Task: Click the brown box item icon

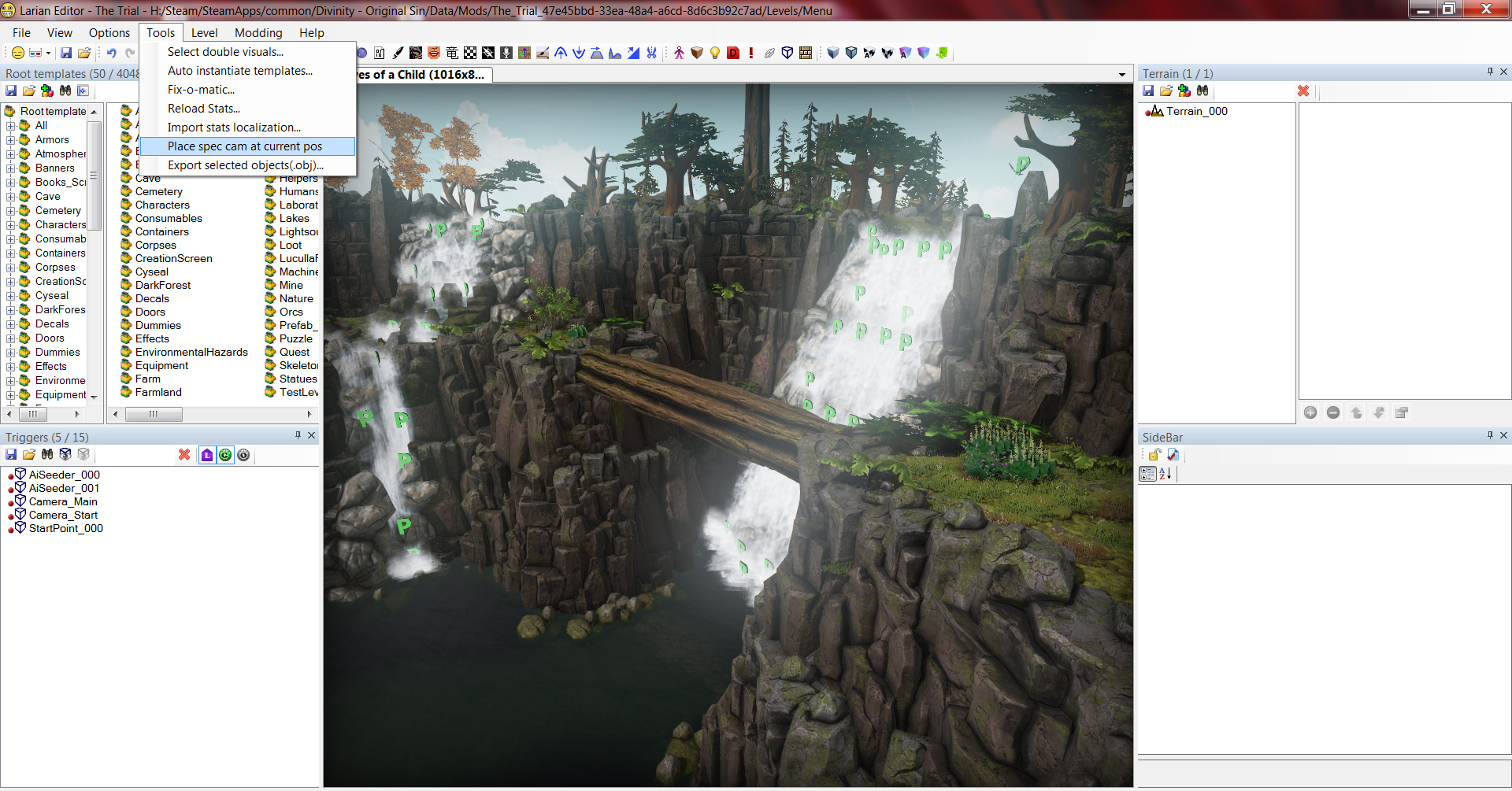Action: tap(697, 53)
